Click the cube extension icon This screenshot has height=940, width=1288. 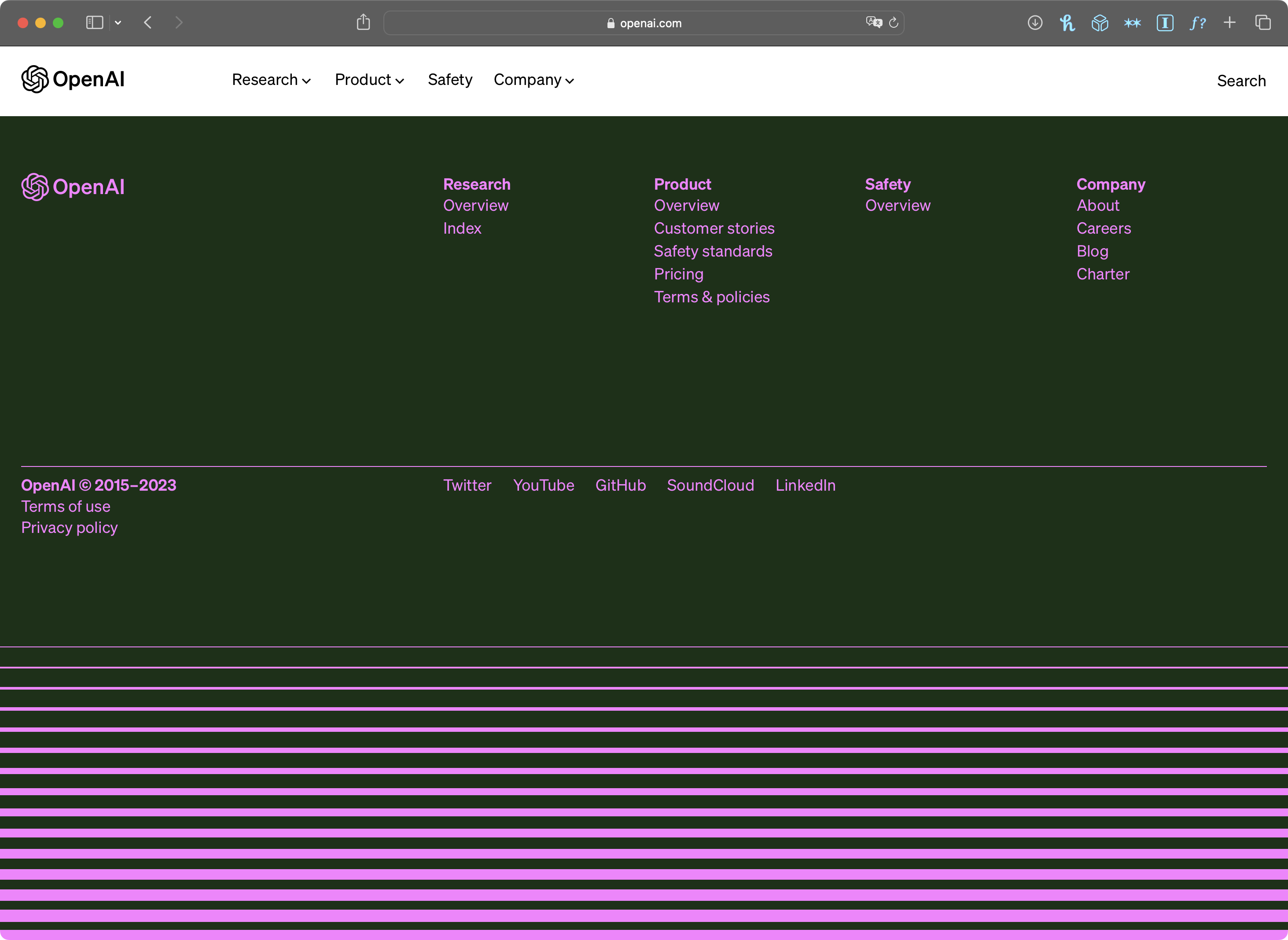[1100, 23]
